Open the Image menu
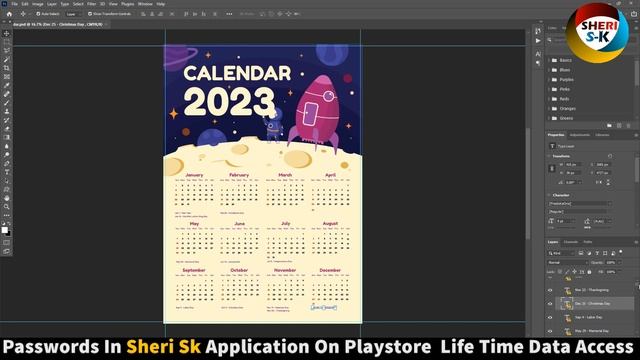Viewport: 640px width, 360px height. point(38,4)
